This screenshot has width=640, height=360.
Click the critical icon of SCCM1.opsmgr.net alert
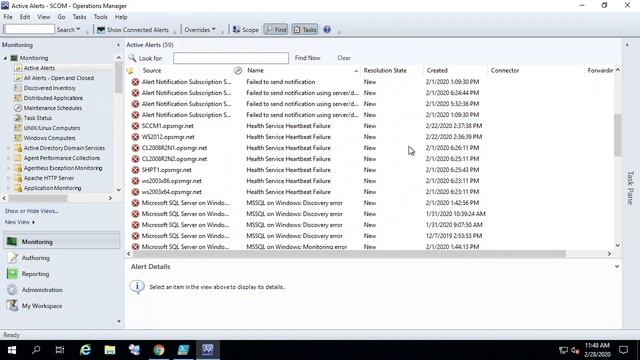[135, 126]
